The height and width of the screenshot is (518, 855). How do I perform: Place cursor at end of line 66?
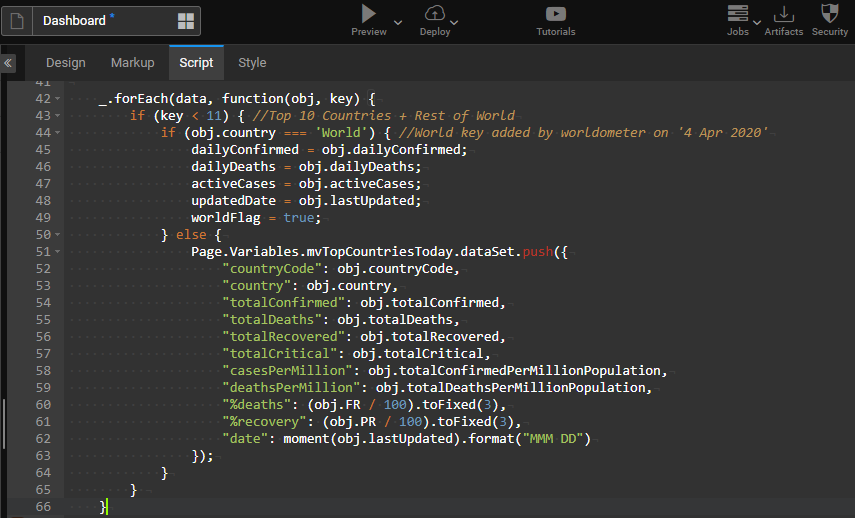[x=108, y=508]
